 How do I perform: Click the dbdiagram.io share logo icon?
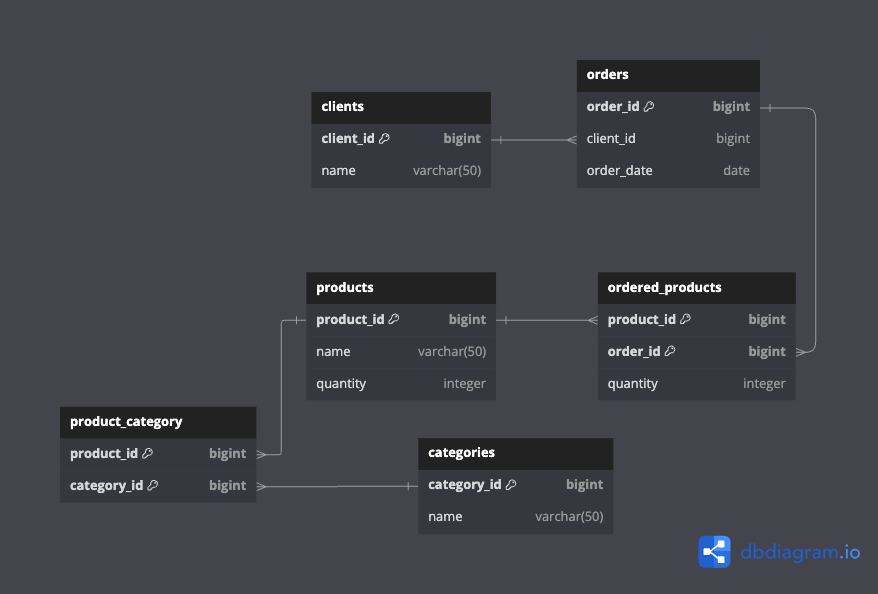[714, 551]
